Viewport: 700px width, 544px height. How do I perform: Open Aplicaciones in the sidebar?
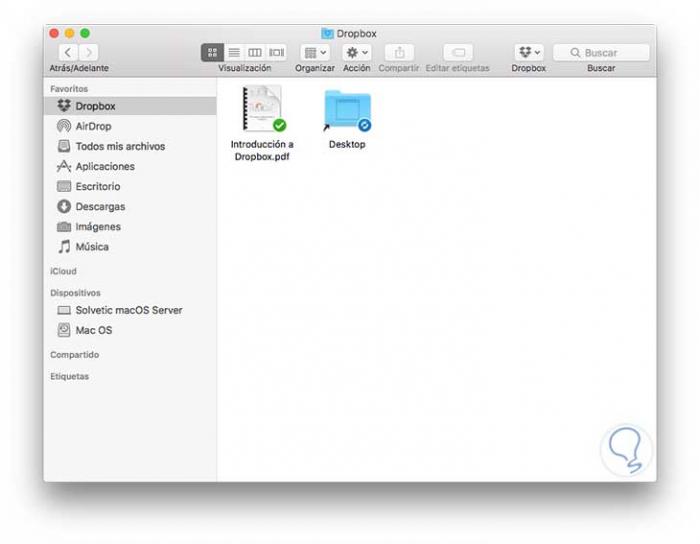coord(130,166)
